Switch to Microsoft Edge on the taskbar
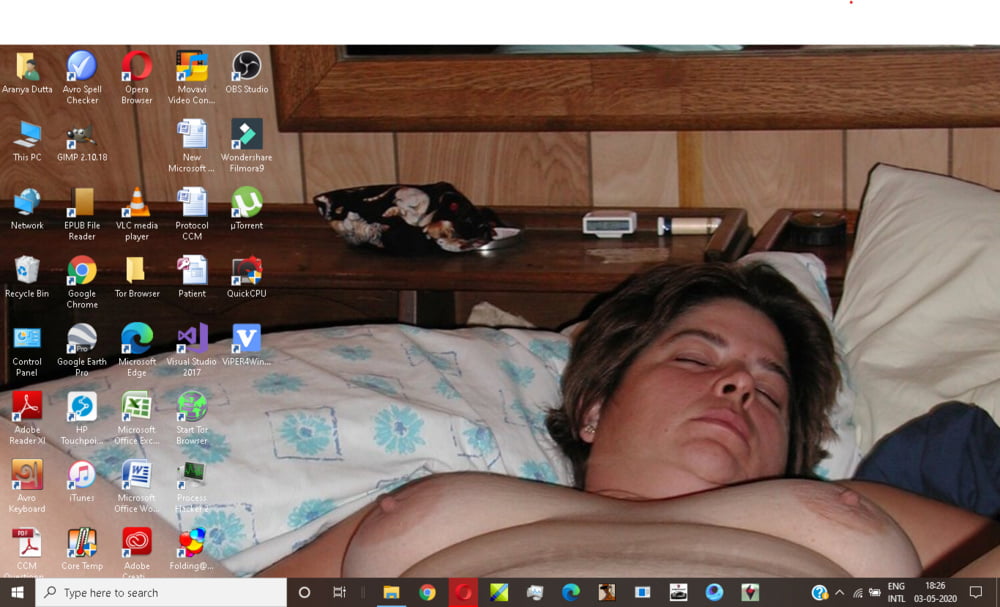Image resolution: width=1000 pixels, height=607 pixels. (570, 592)
